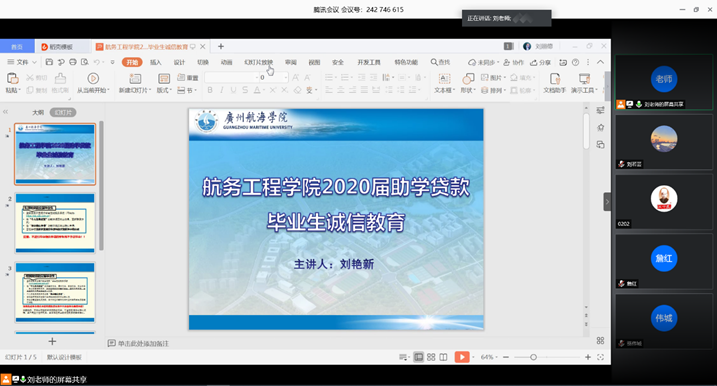This screenshot has width=717, height=386.
Task: Click the 分享 (Share) button
Action: click(540, 62)
